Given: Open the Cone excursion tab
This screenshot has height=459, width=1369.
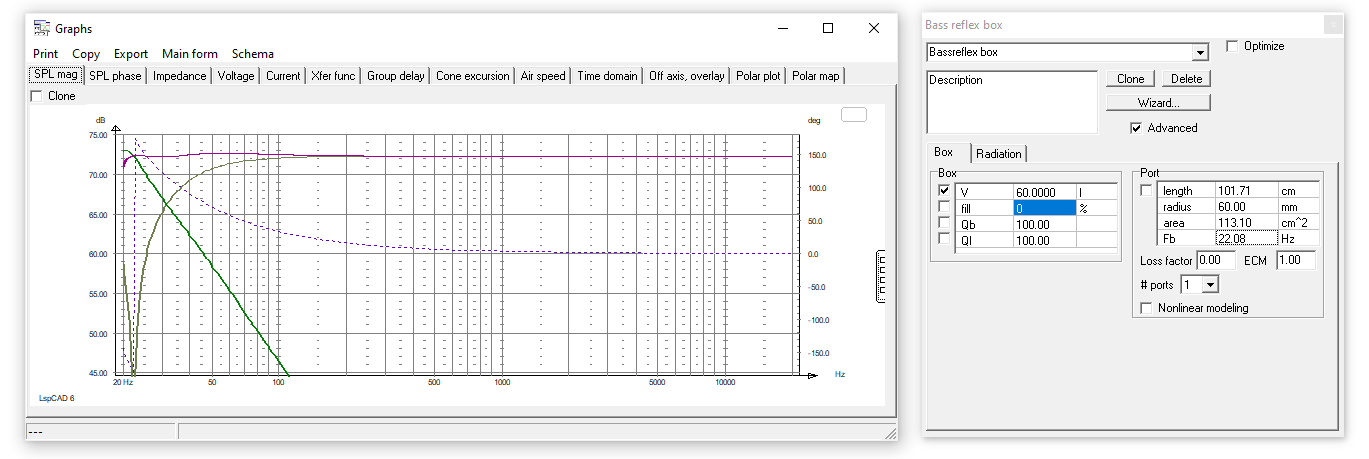Looking at the screenshot, I should point(473,76).
